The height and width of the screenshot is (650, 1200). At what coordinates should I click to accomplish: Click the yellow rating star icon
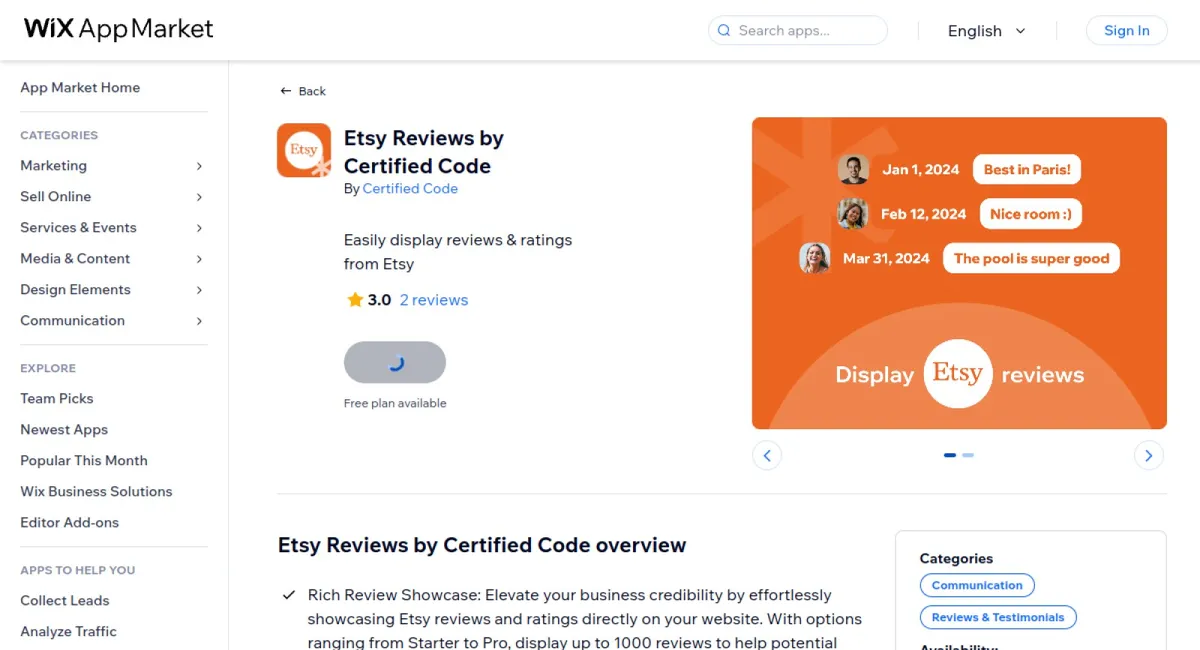[x=355, y=300]
